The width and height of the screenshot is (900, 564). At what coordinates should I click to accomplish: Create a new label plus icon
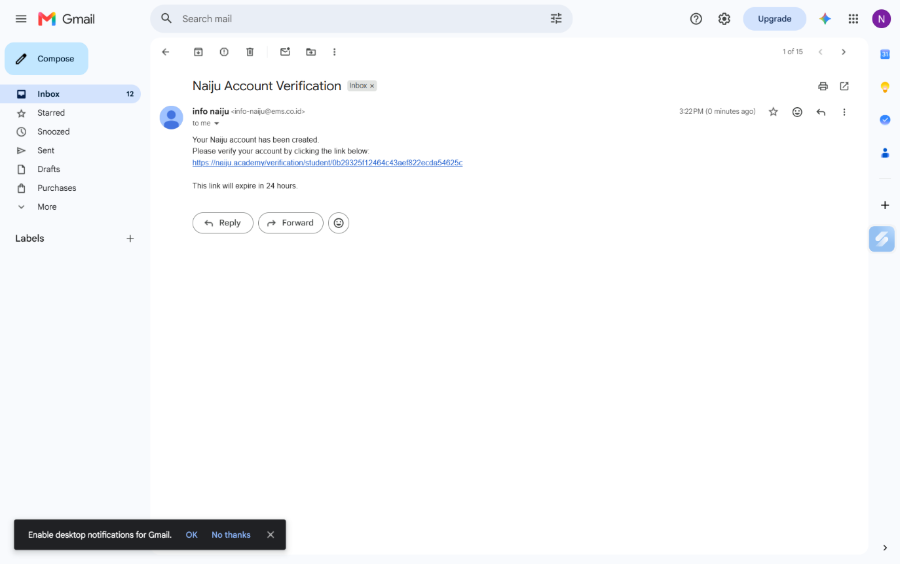[130, 239]
